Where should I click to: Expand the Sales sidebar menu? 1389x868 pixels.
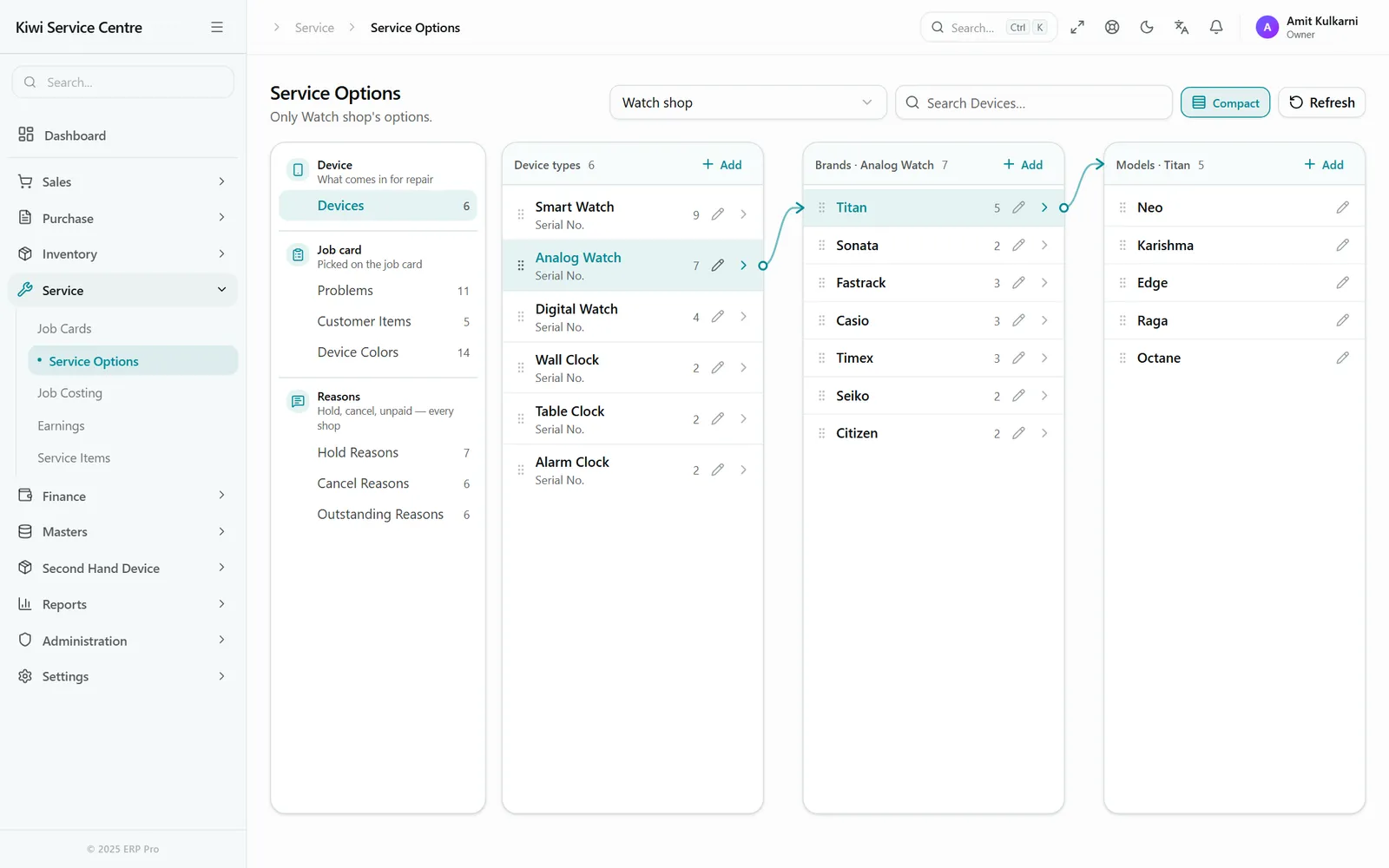click(122, 181)
